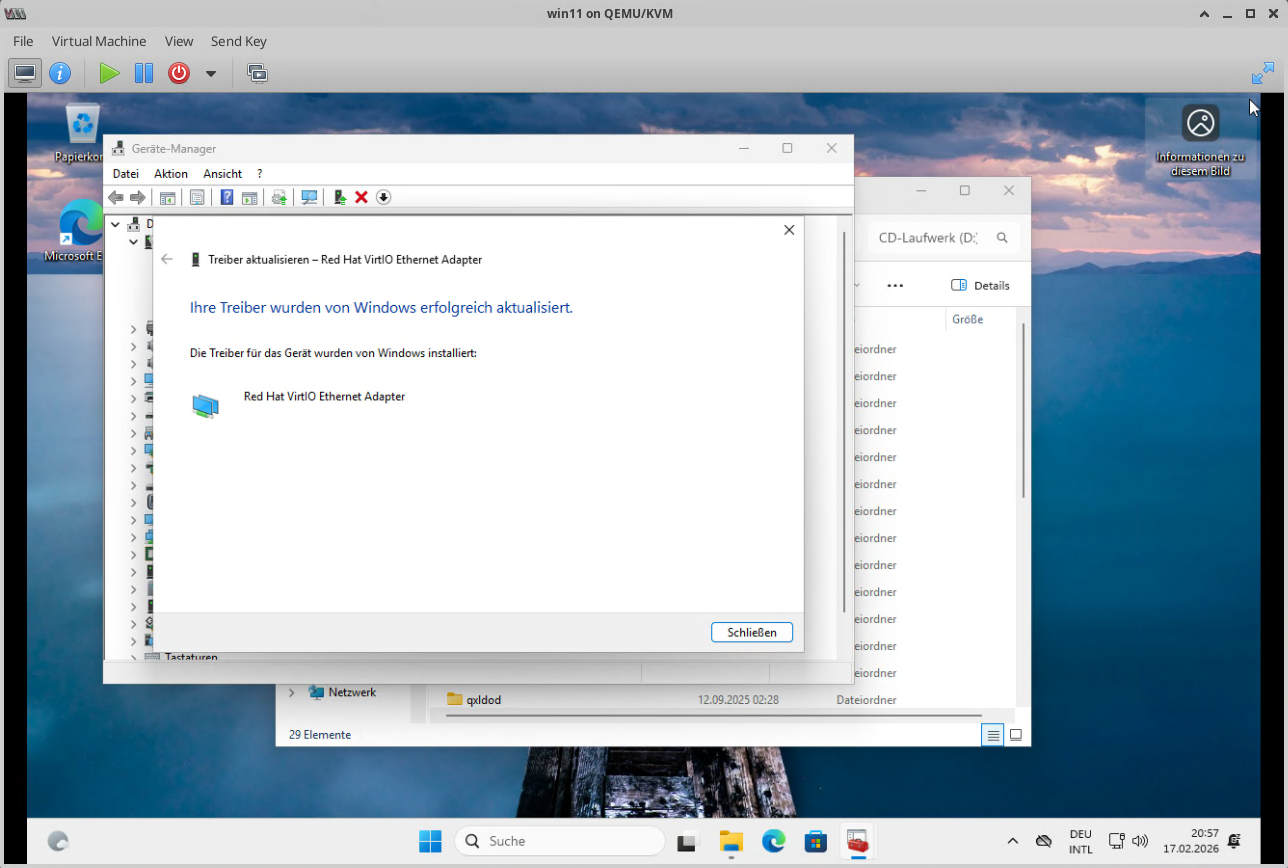This screenshot has width=1288, height=868.
Task: Expand the Netzwerk tree node
Action: point(292,692)
